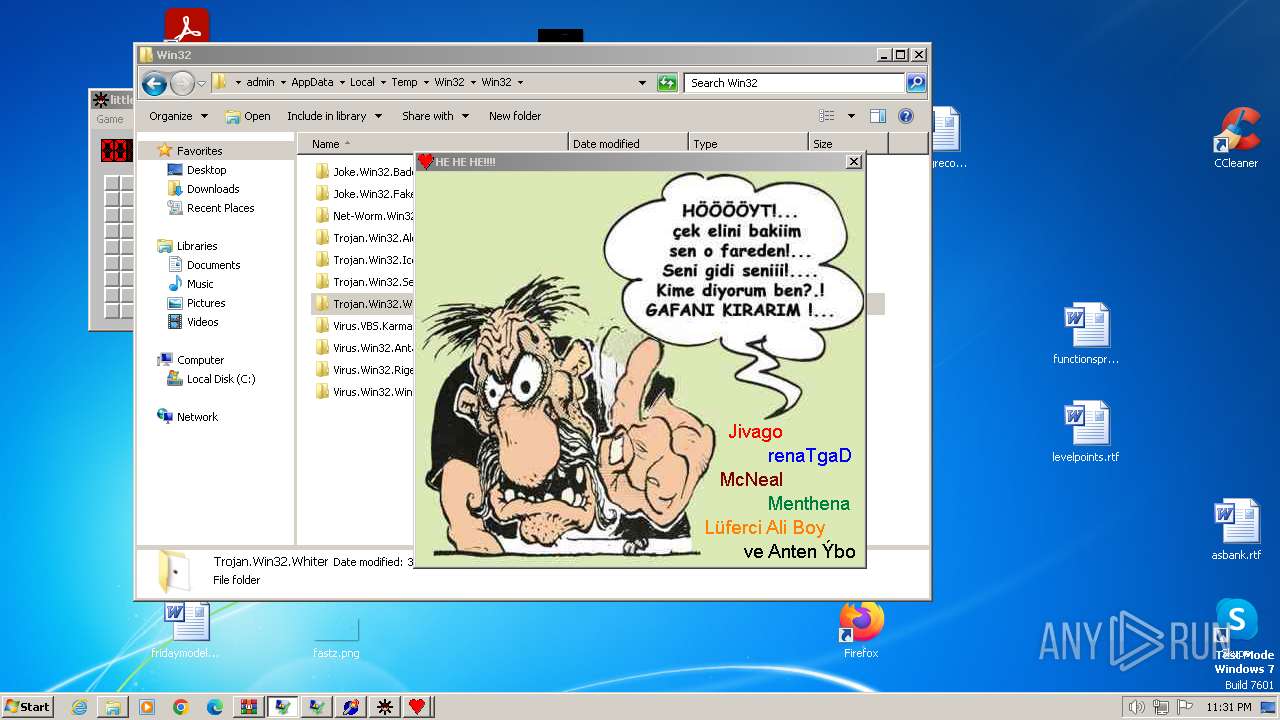Select the Joke.Win32.Bad... folder
1280x720 pixels.
pos(364,172)
